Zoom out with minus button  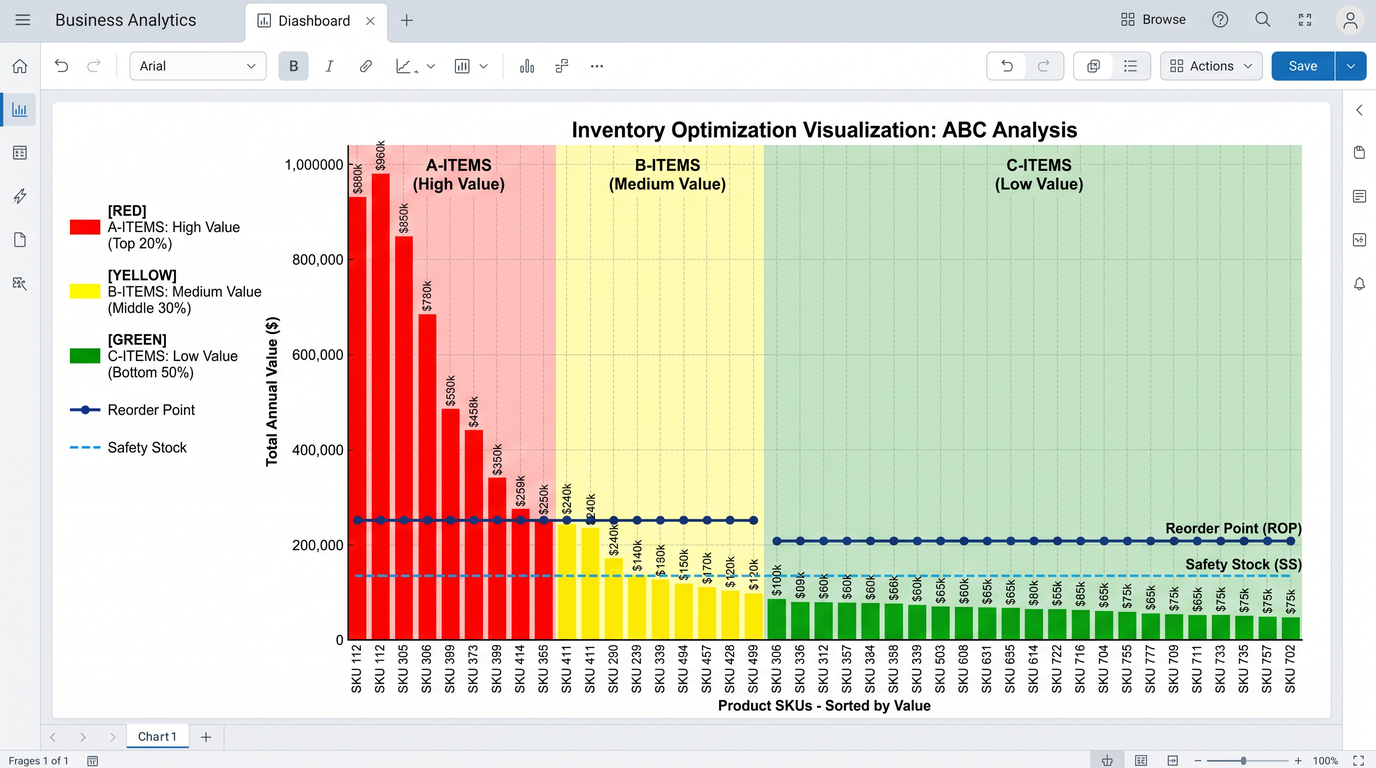[1198, 761]
